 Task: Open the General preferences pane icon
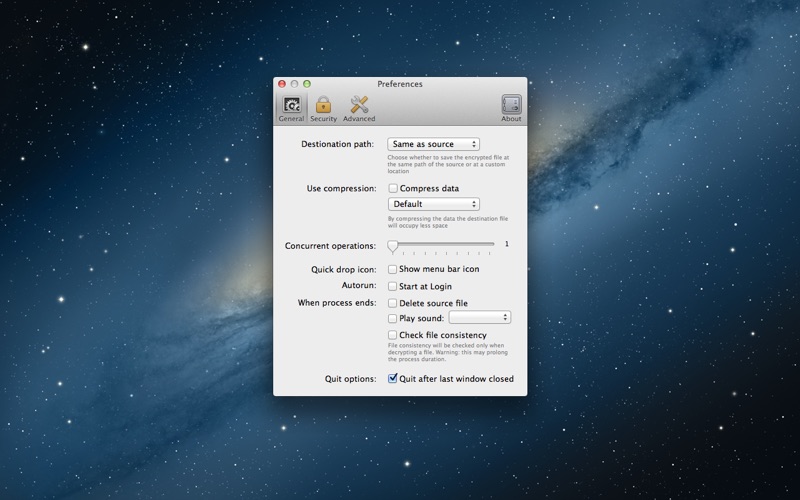click(x=291, y=105)
